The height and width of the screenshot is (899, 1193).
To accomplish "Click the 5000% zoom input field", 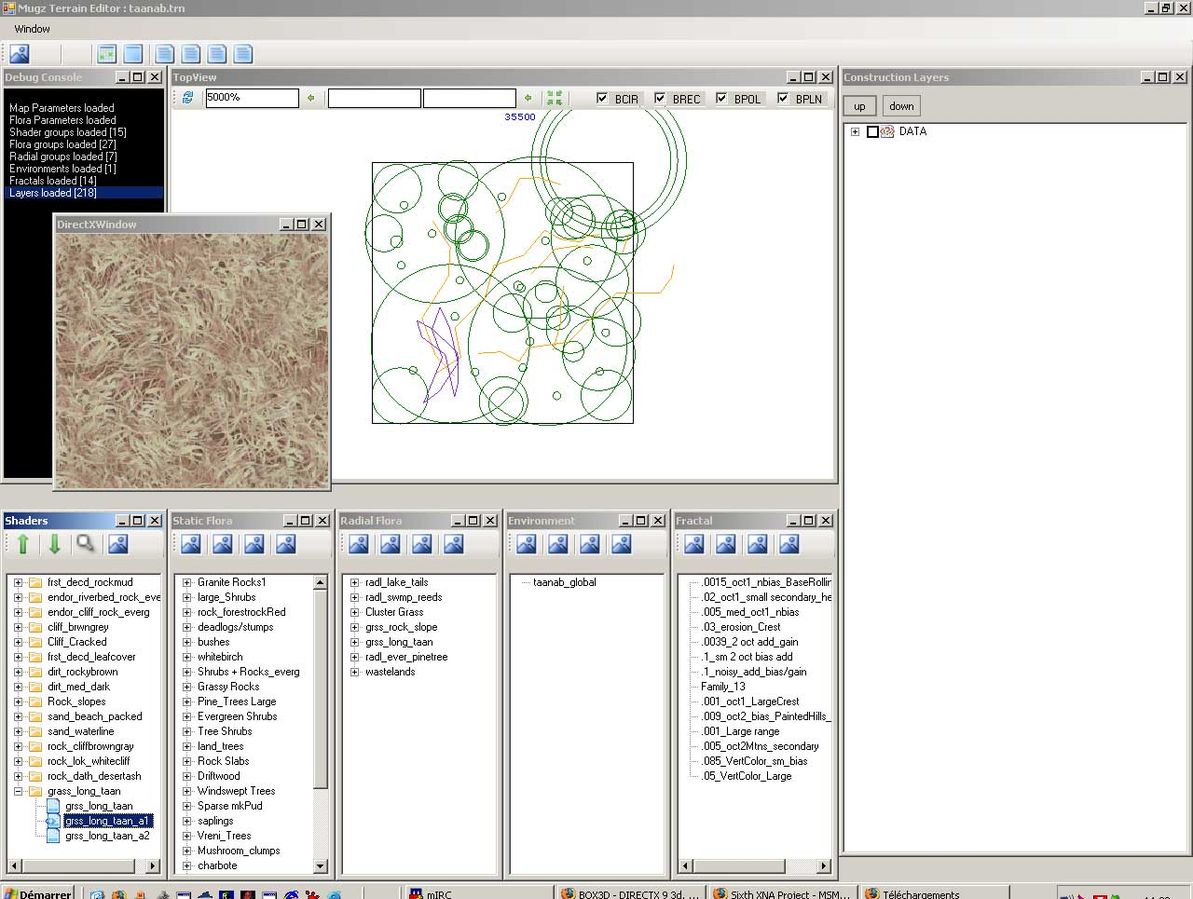I will click(251, 98).
